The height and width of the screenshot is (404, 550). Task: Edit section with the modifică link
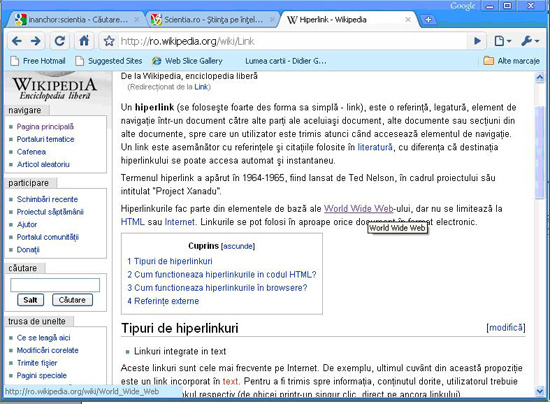pyautogui.click(x=506, y=328)
